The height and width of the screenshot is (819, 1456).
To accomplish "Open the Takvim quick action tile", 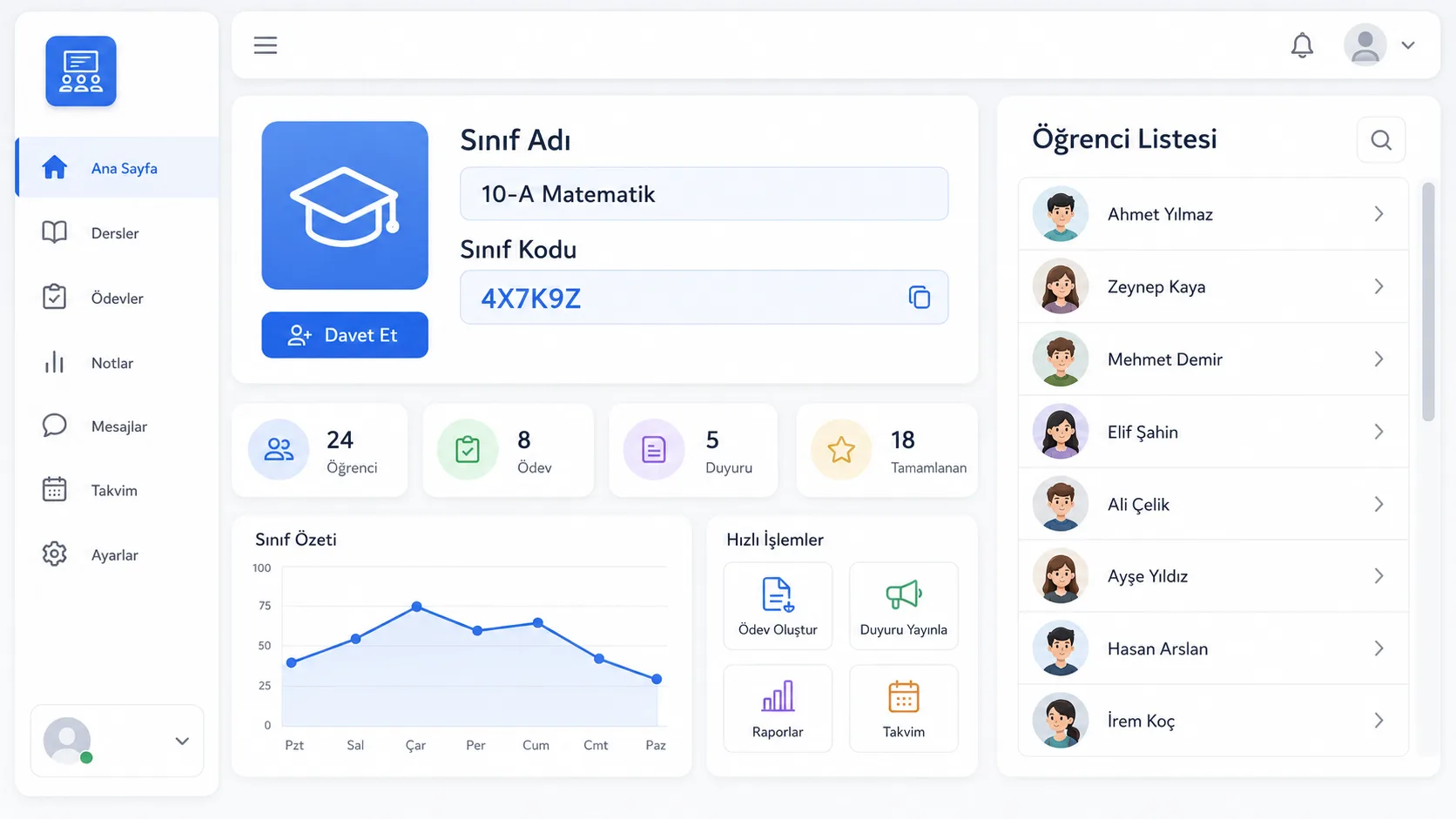I will pos(904,708).
